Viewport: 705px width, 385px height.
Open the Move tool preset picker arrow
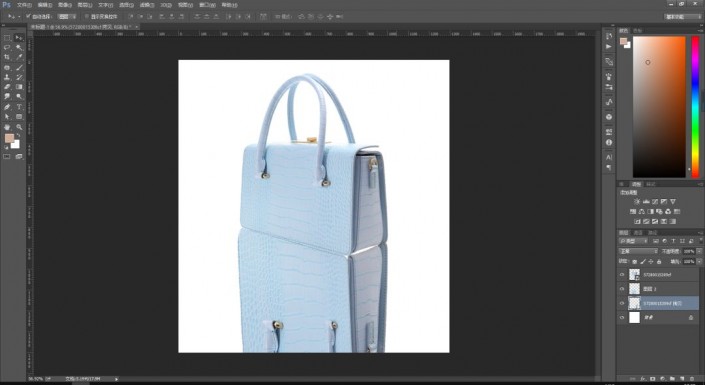point(19,17)
